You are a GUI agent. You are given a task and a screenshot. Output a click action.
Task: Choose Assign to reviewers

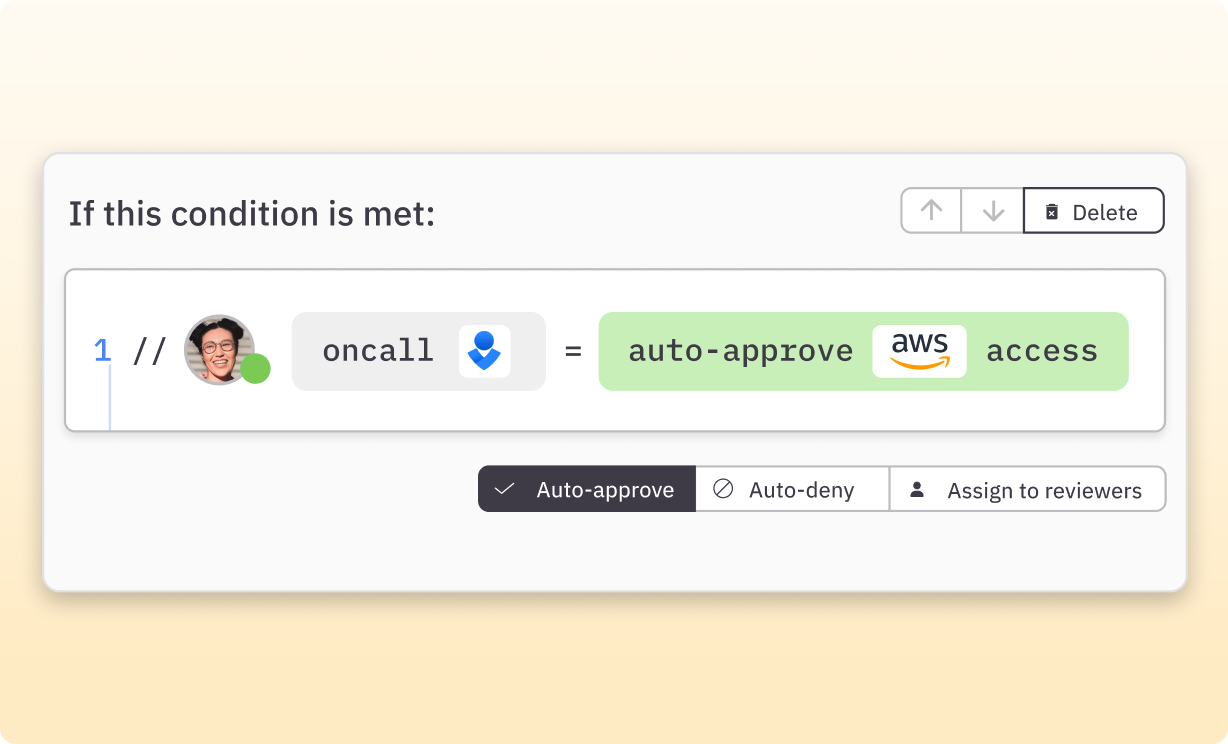[1028, 490]
